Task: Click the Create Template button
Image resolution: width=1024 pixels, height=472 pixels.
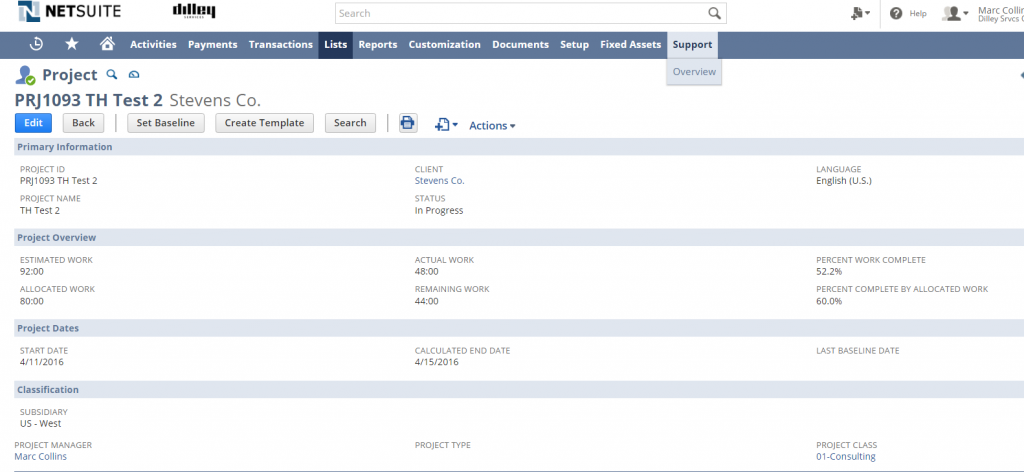Action: click(265, 123)
